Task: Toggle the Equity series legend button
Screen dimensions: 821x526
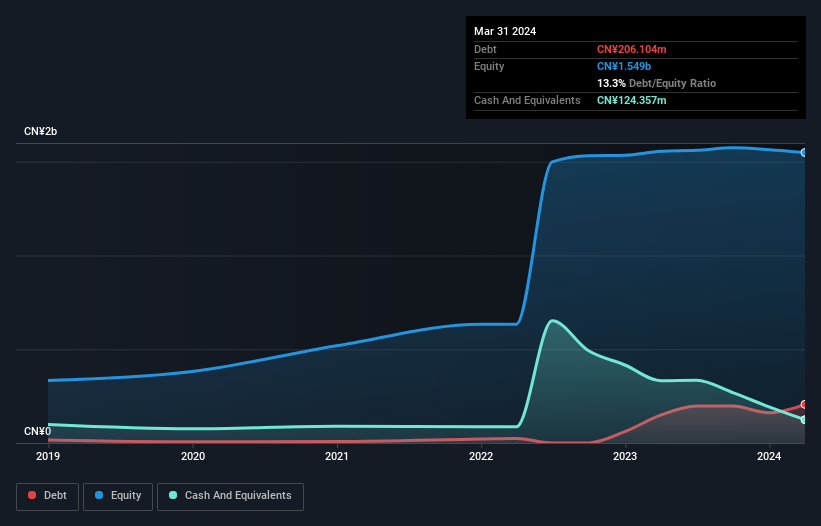Action: click(118, 496)
